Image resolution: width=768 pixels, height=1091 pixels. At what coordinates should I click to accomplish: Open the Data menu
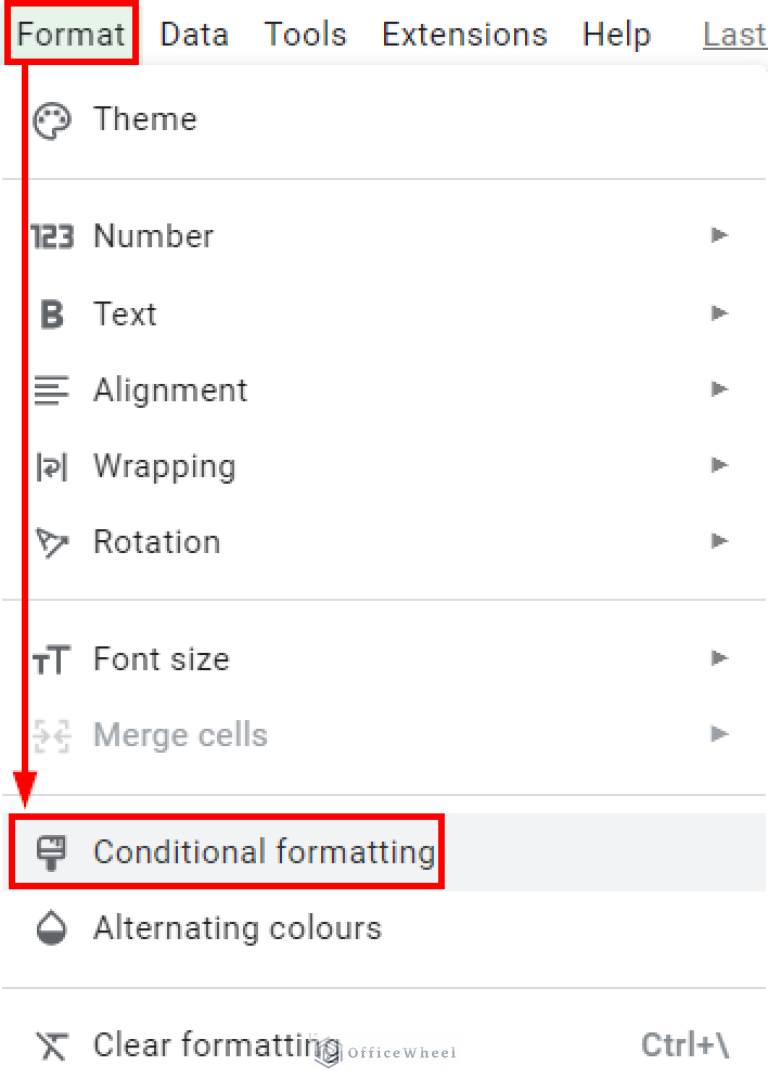point(193,33)
